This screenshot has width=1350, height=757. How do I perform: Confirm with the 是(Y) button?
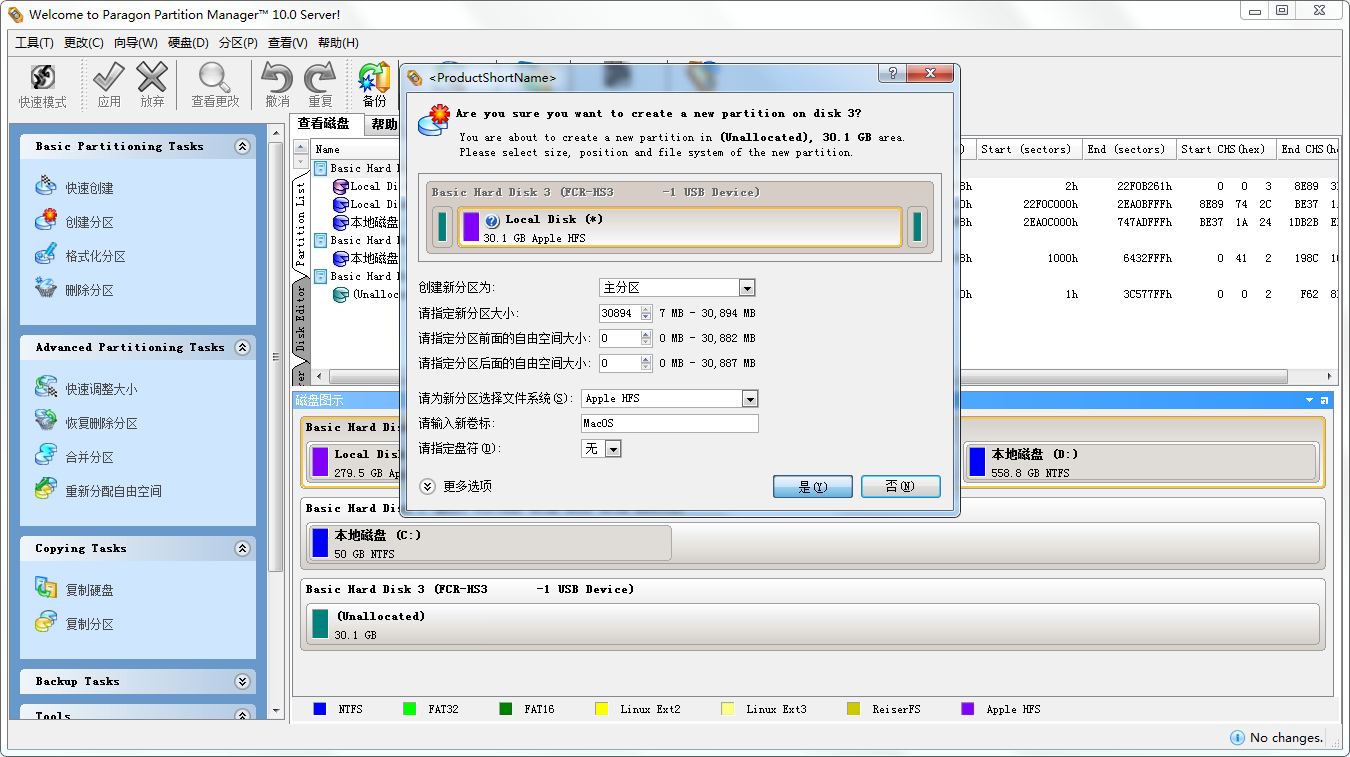point(813,487)
